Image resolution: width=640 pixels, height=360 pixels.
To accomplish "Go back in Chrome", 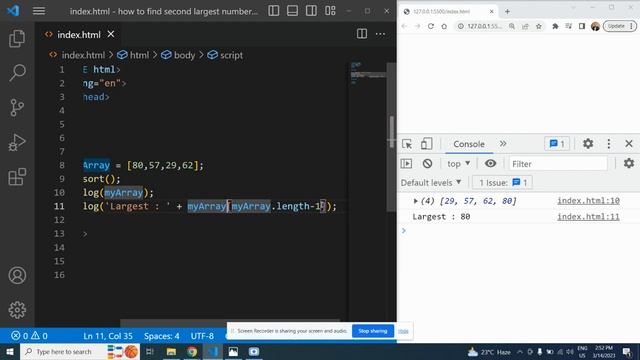I will point(404,26).
